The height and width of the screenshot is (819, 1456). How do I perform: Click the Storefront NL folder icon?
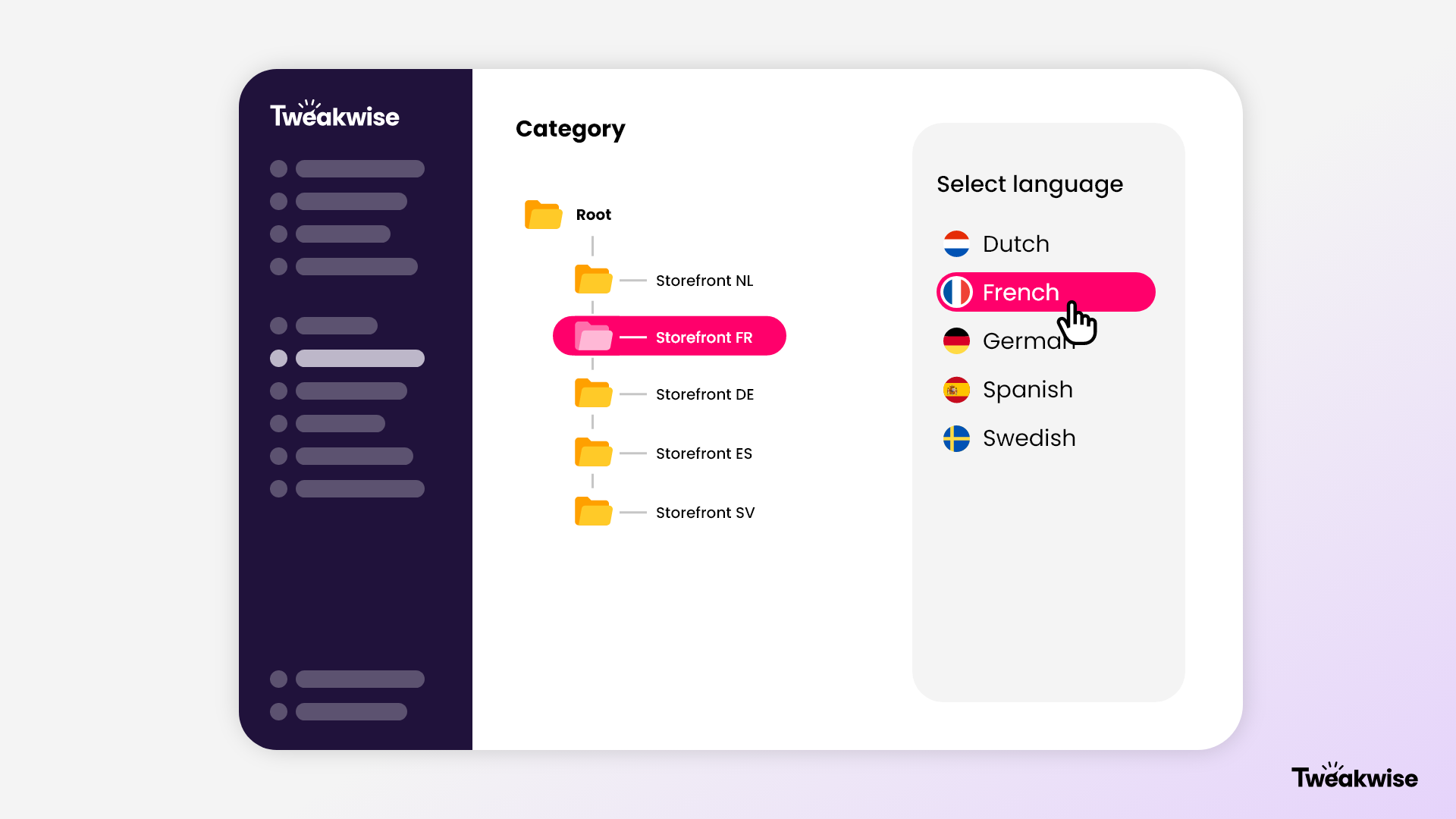[x=593, y=280]
